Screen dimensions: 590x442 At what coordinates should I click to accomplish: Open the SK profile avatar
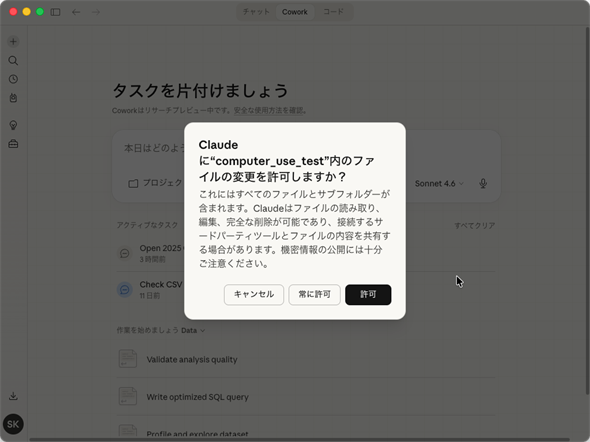[x=13, y=424]
